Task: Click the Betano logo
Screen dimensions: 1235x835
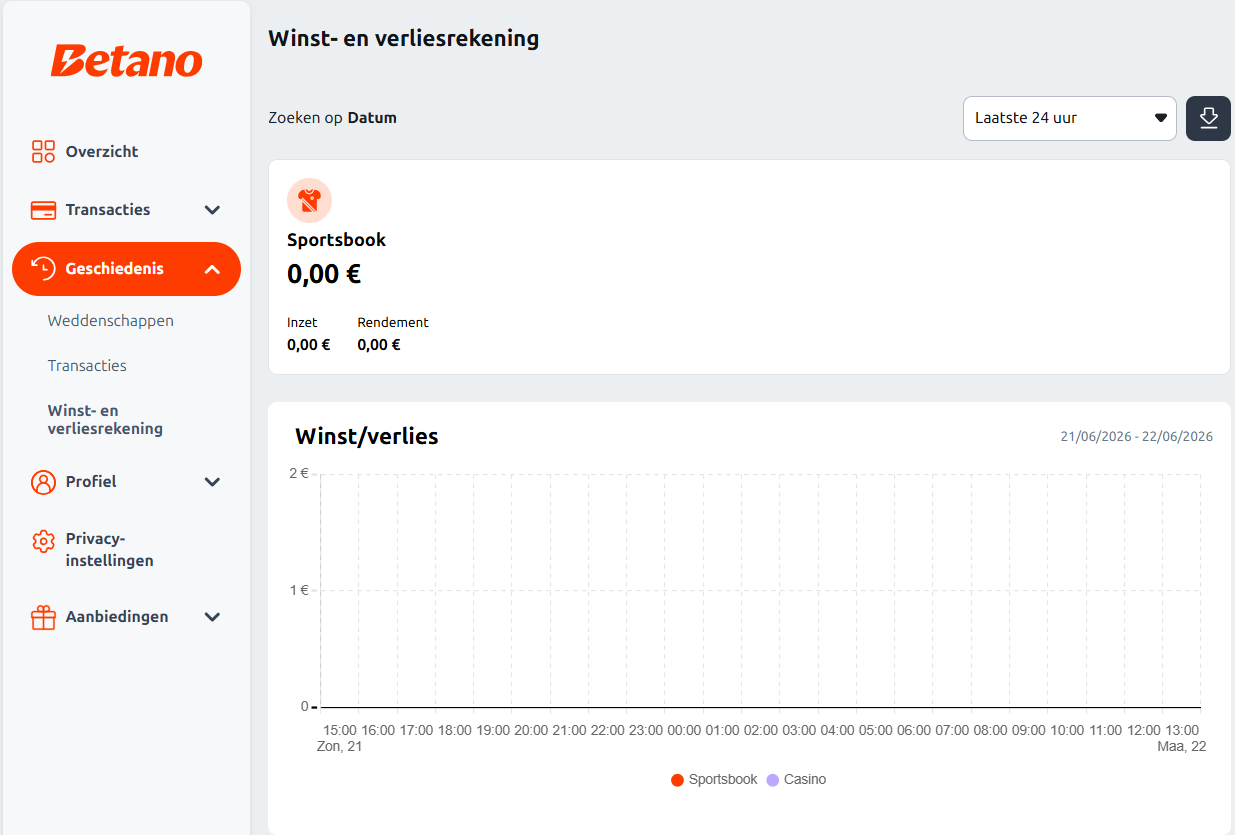Action: pos(126,61)
